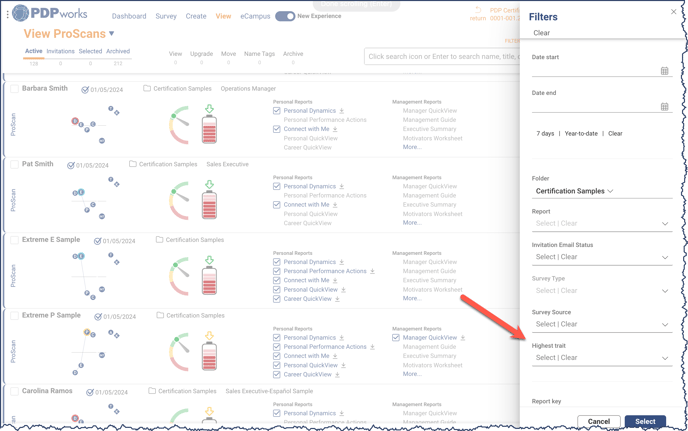Expand the Report filter dropdown
Viewport: 688px width, 431px height.
click(x=602, y=223)
